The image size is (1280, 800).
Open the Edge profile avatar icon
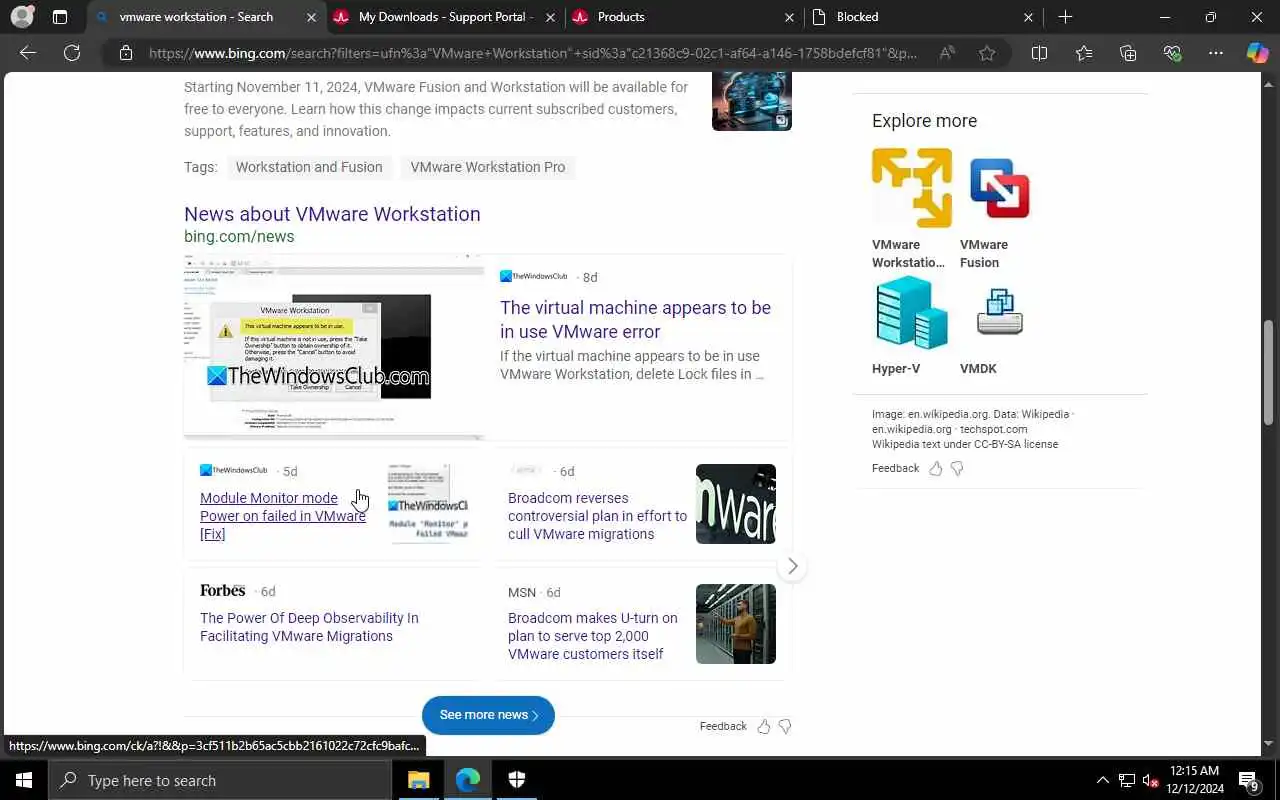pos(22,17)
